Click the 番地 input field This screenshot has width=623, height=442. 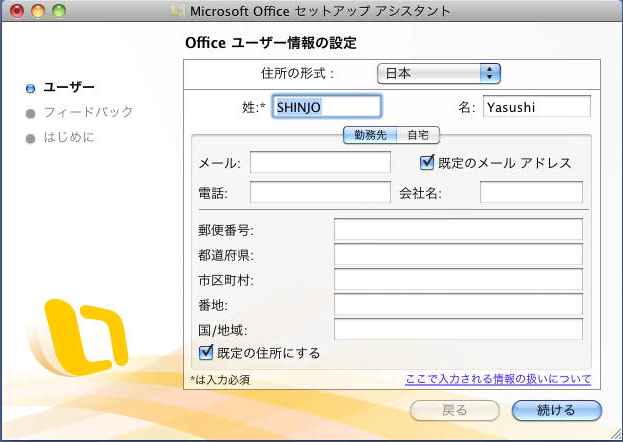(458, 304)
